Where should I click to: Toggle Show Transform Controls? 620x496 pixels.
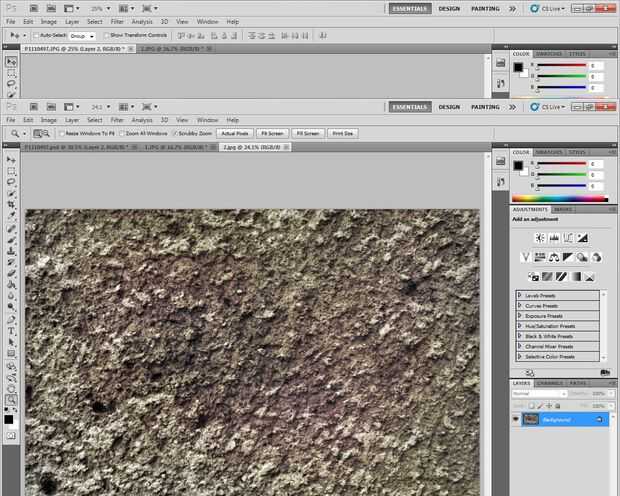point(105,35)
